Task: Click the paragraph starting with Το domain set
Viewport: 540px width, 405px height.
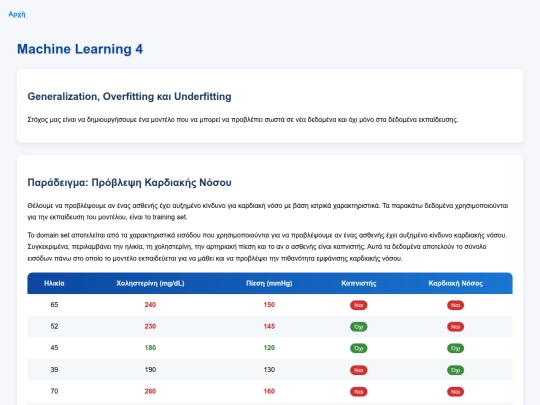Action: click(267, 247)
